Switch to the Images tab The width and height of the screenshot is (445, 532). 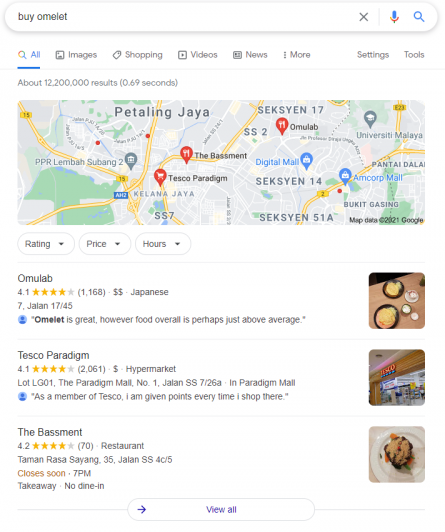76,55
